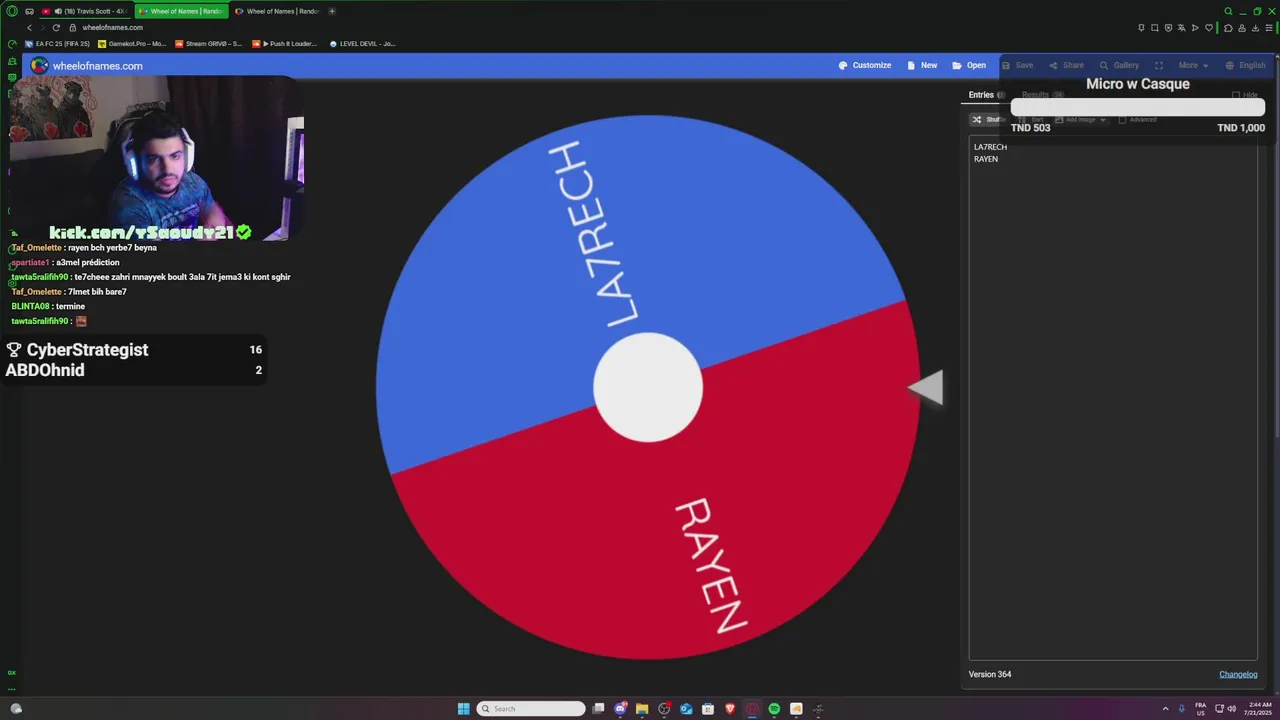Screen dimensions: 1280x720
Task: Create a New wheel
Action: point(922,65)
